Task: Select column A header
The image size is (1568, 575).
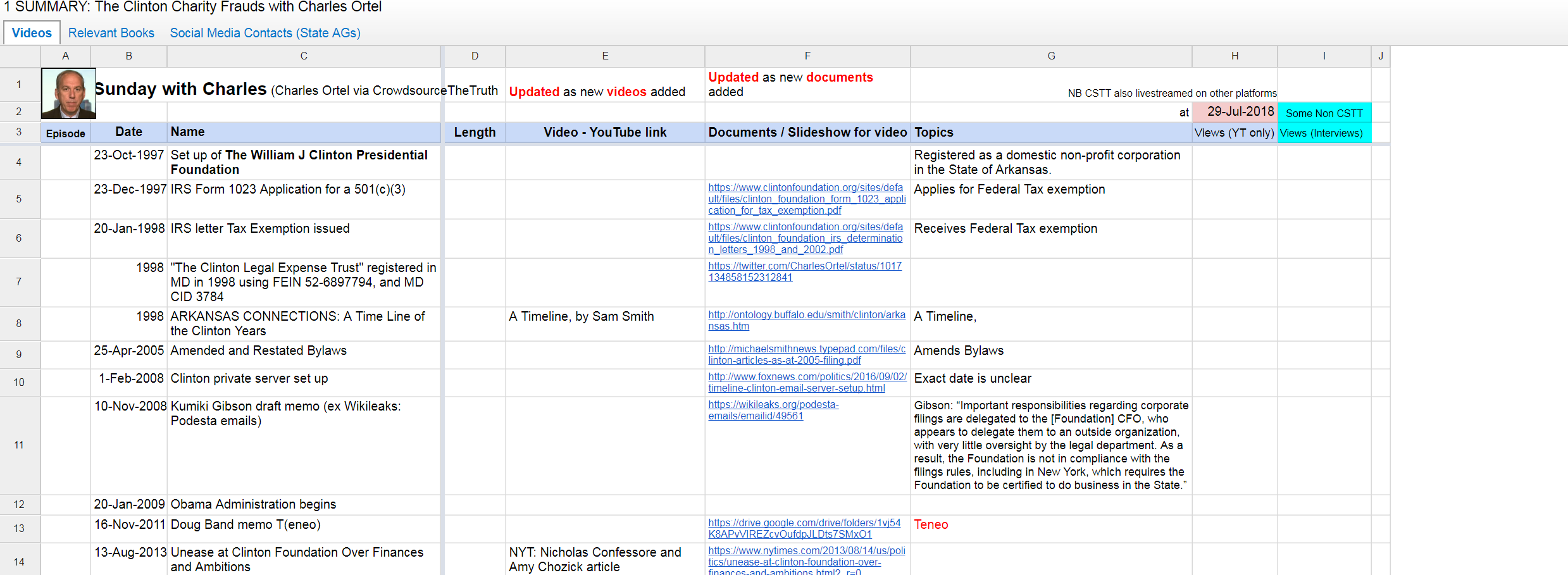Action: point(66,56)
